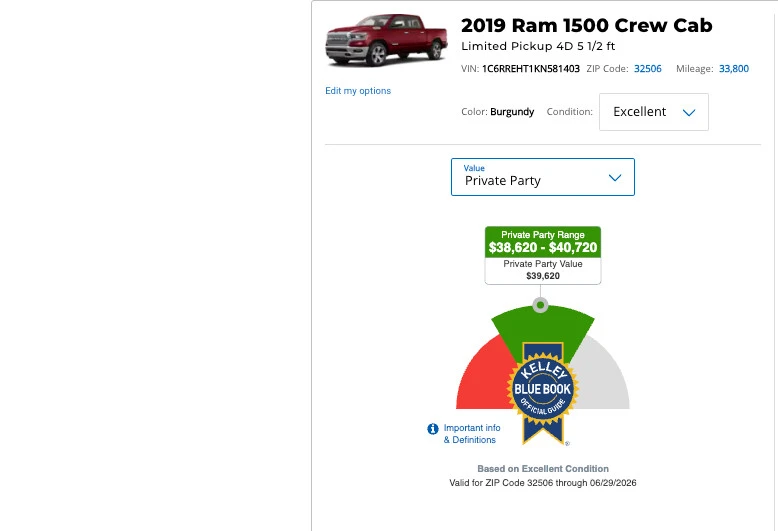Click the ZIP Code 32506 link
The width and height of the screenshot is (778, 531).
[648, 68]
